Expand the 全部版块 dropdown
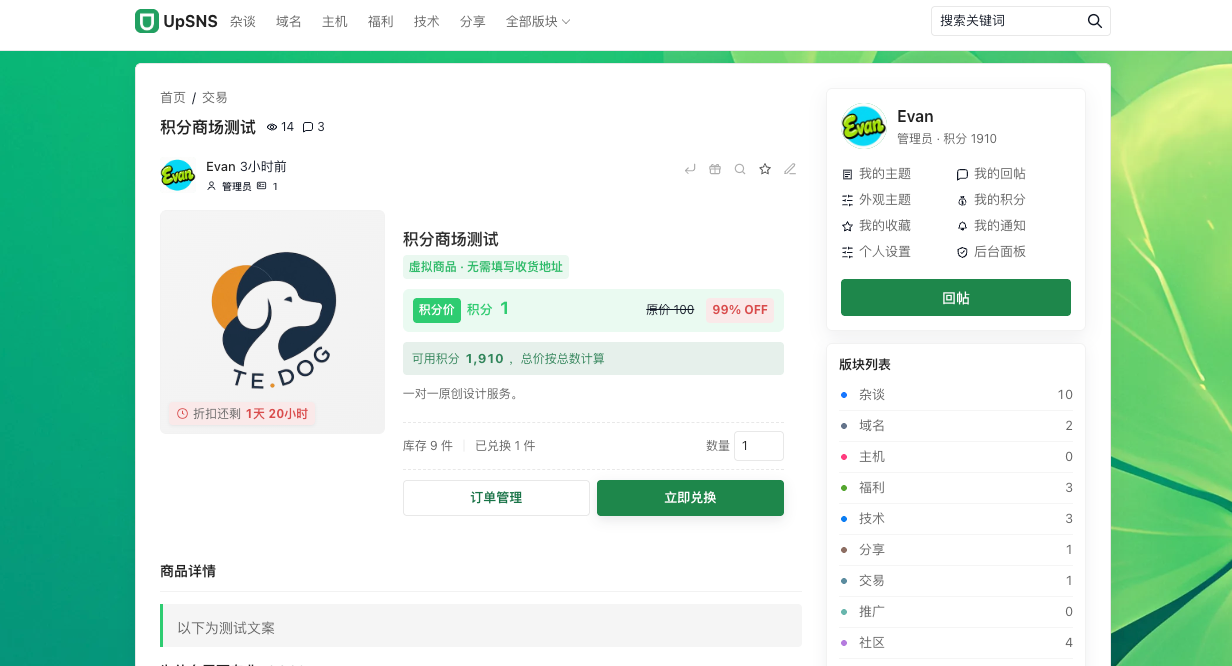This screenshot has height=666, width=1232. pyautogui.click(x=538, y=21)
